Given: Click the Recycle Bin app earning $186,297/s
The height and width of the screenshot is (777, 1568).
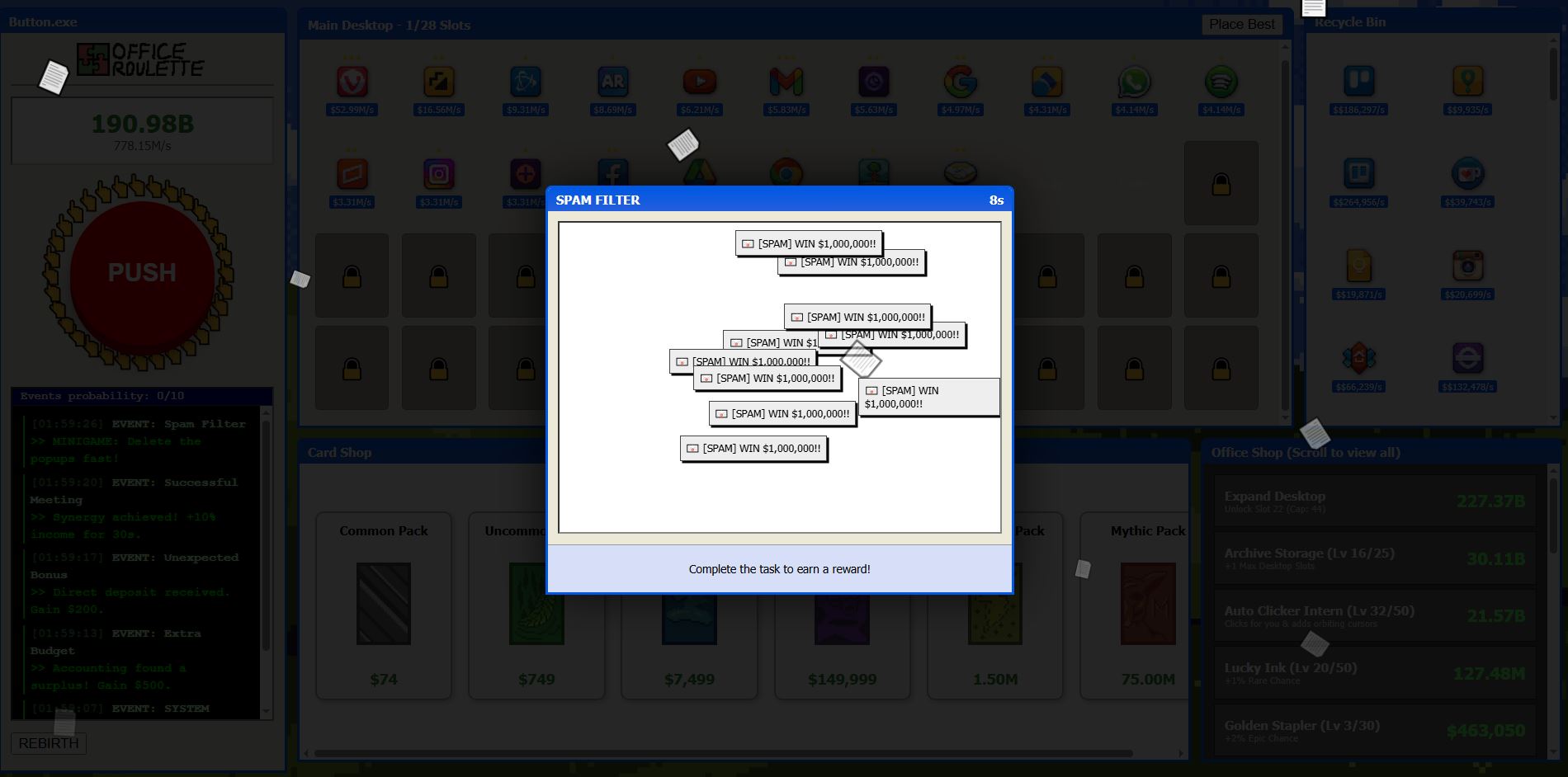Looking at the screenshot, I should click(1358, 82).
